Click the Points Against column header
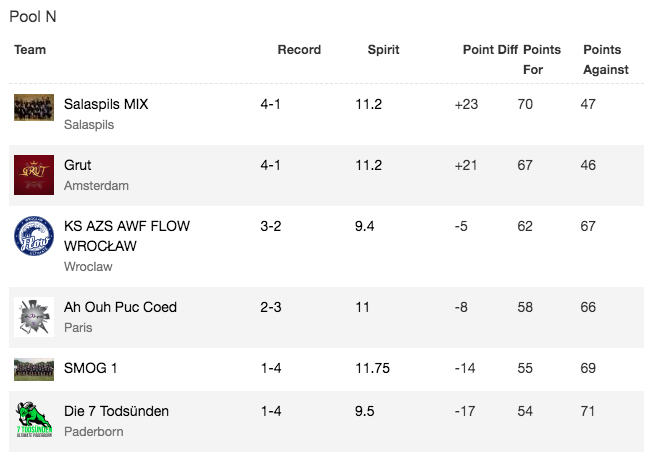This screenshot has height=462, width=650. 606,60
